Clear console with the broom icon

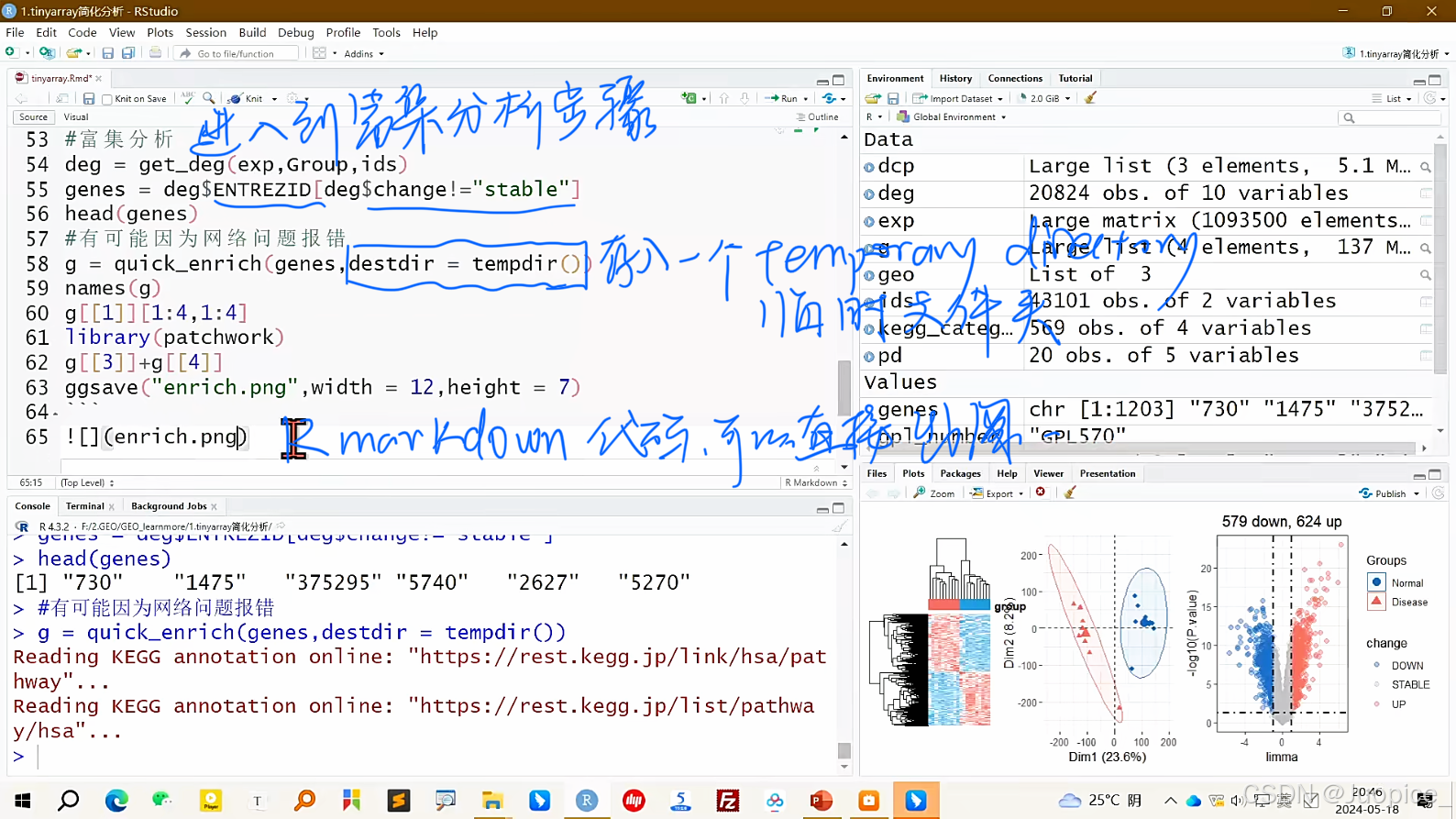point(839,526)
